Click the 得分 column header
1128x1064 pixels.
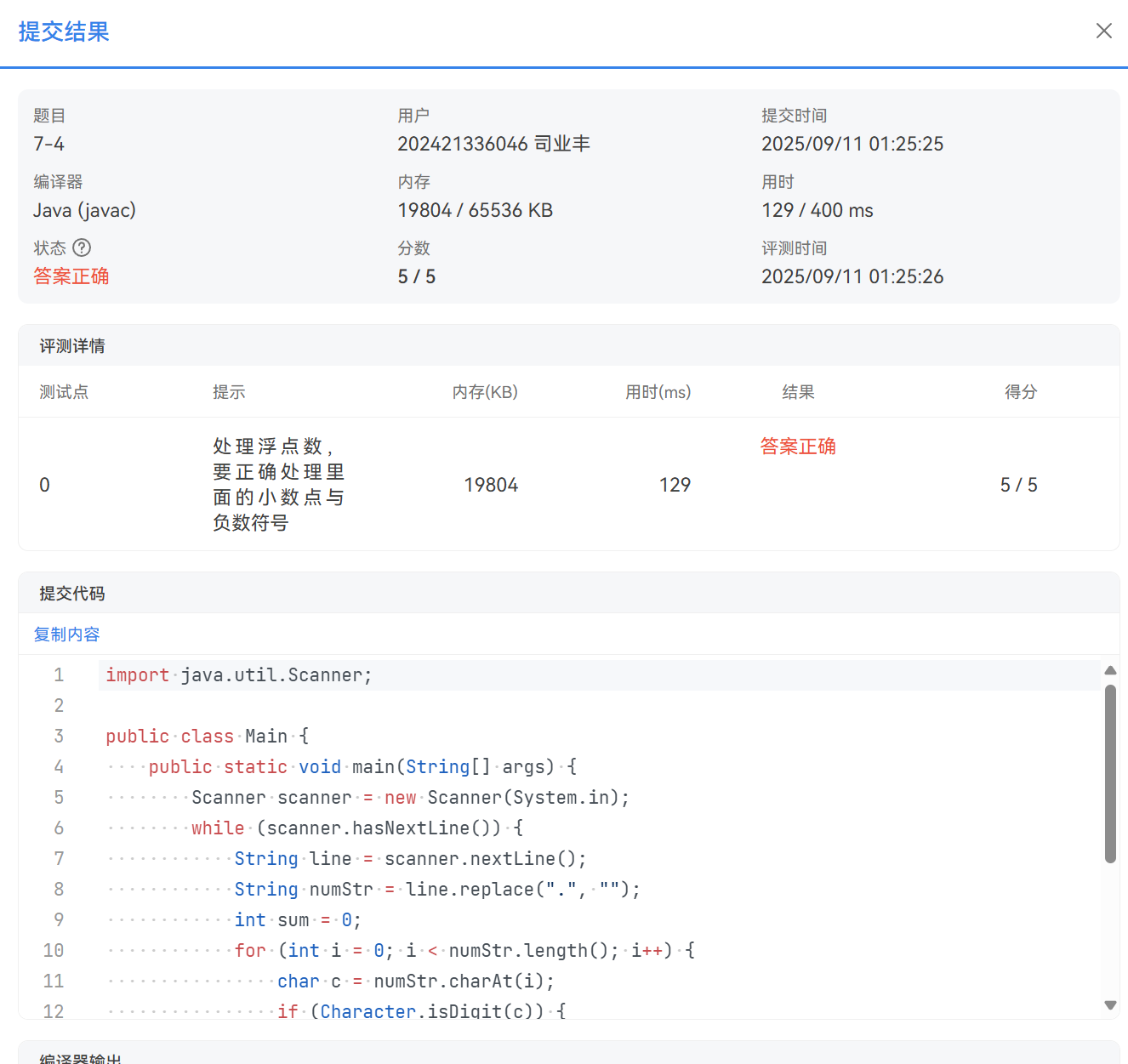(x=1021, y=392)
